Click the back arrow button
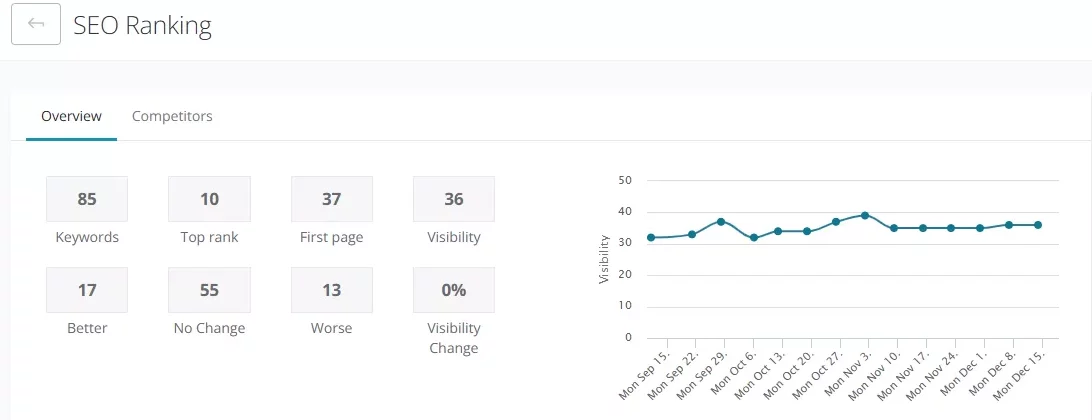This screenshot has width=1092, height=420. tap(36, 25)
